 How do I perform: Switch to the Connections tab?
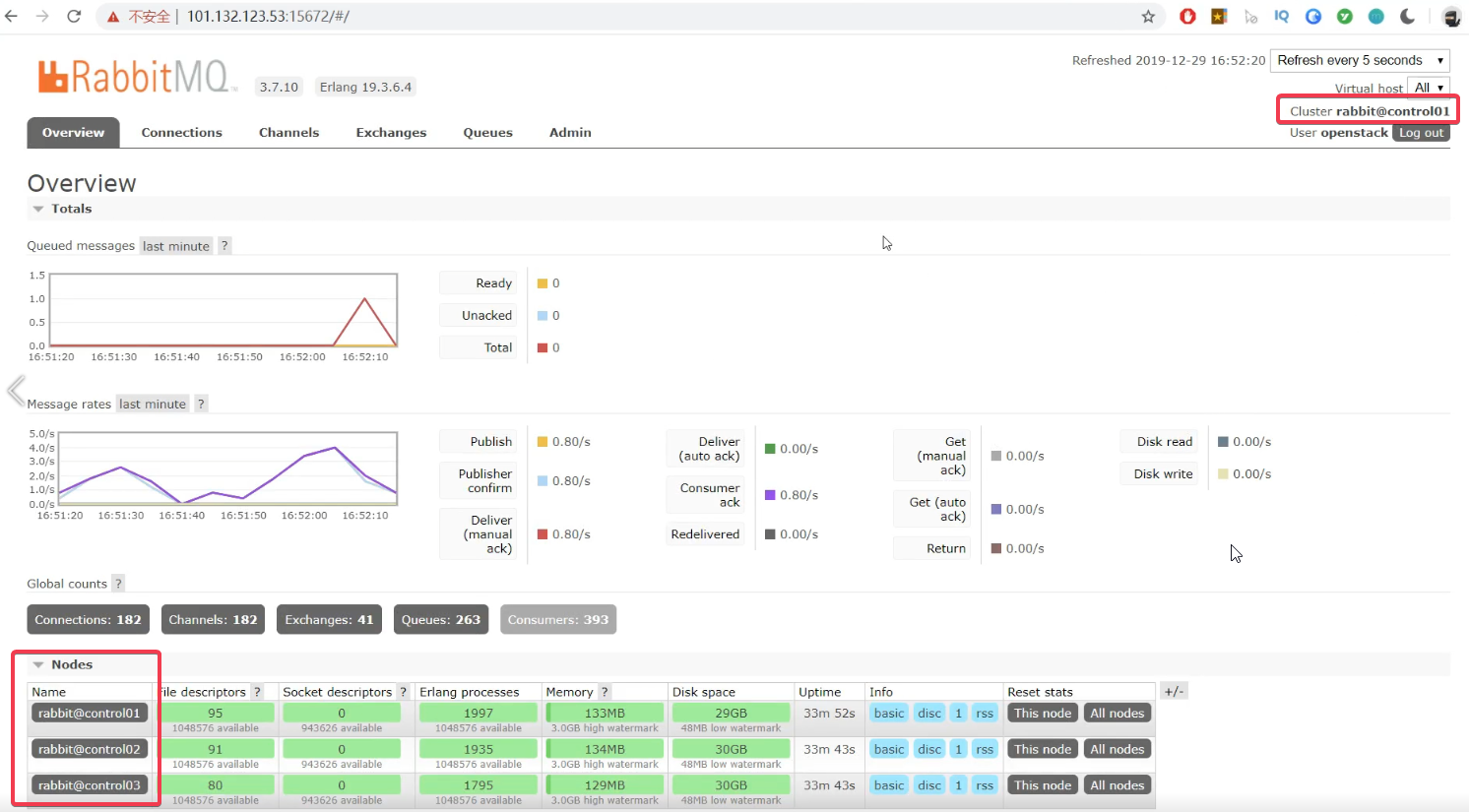[181, 133]
